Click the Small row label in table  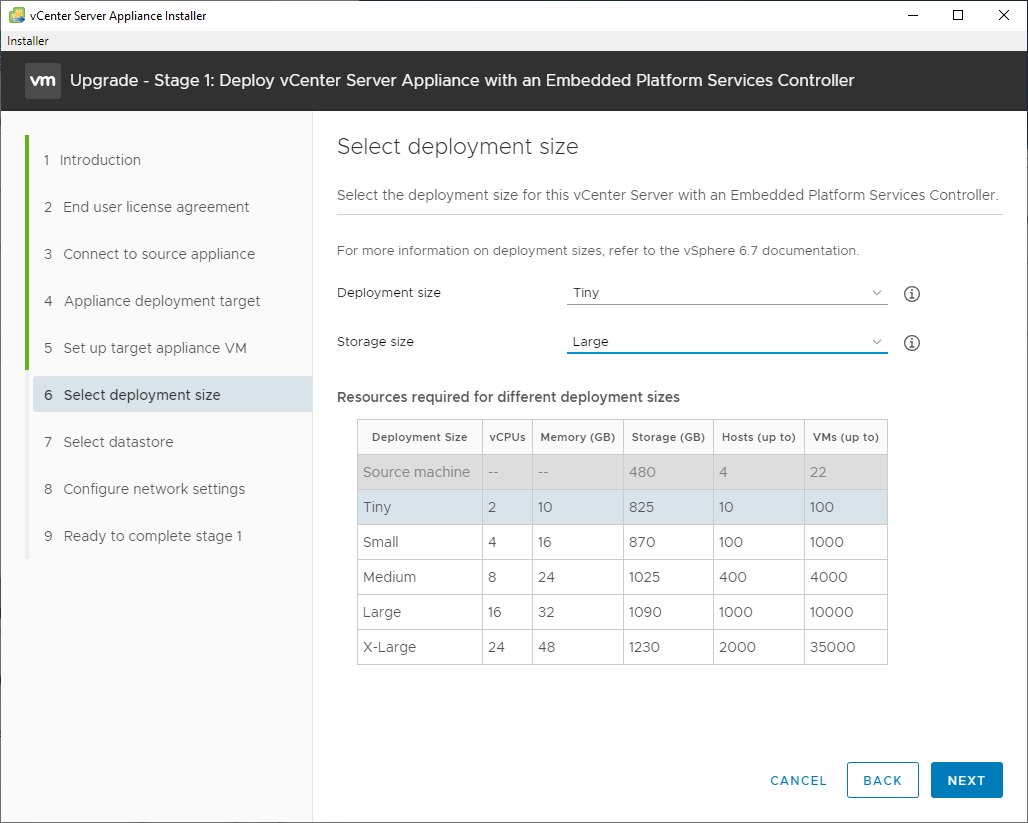click(x=380, y=542)
